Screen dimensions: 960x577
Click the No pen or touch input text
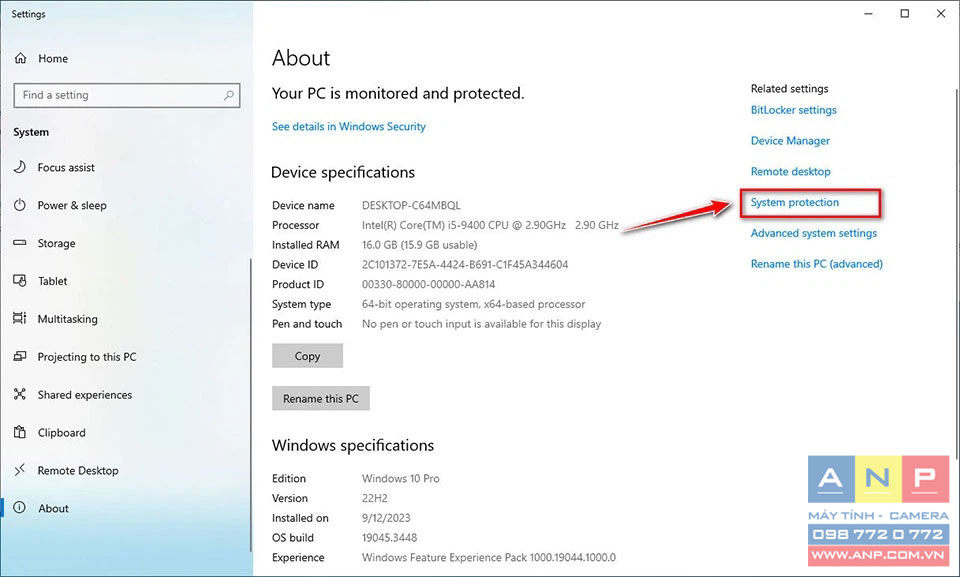tap(481, 323)
